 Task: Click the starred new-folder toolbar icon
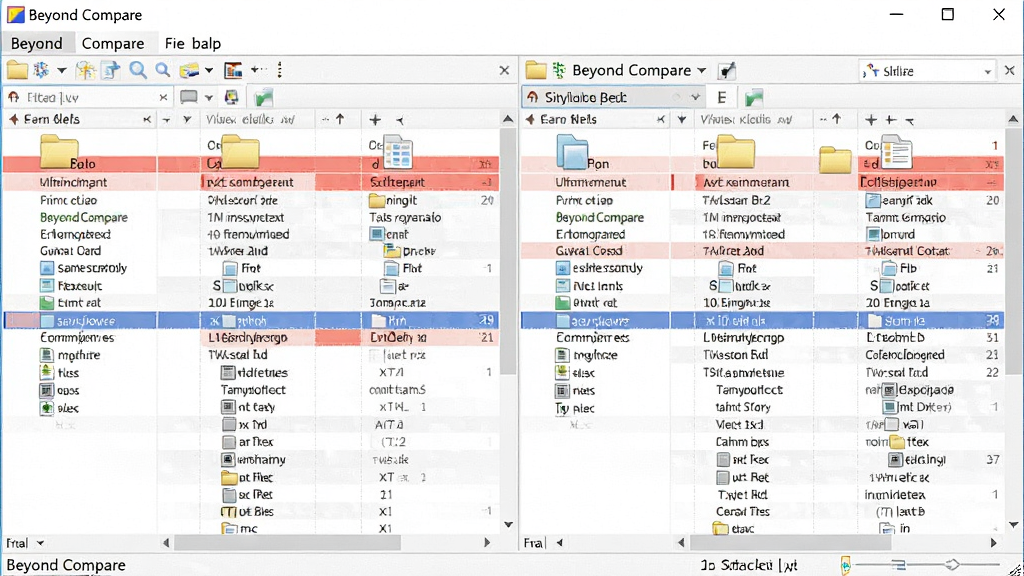pyautogui.click(x=85, y=70)
